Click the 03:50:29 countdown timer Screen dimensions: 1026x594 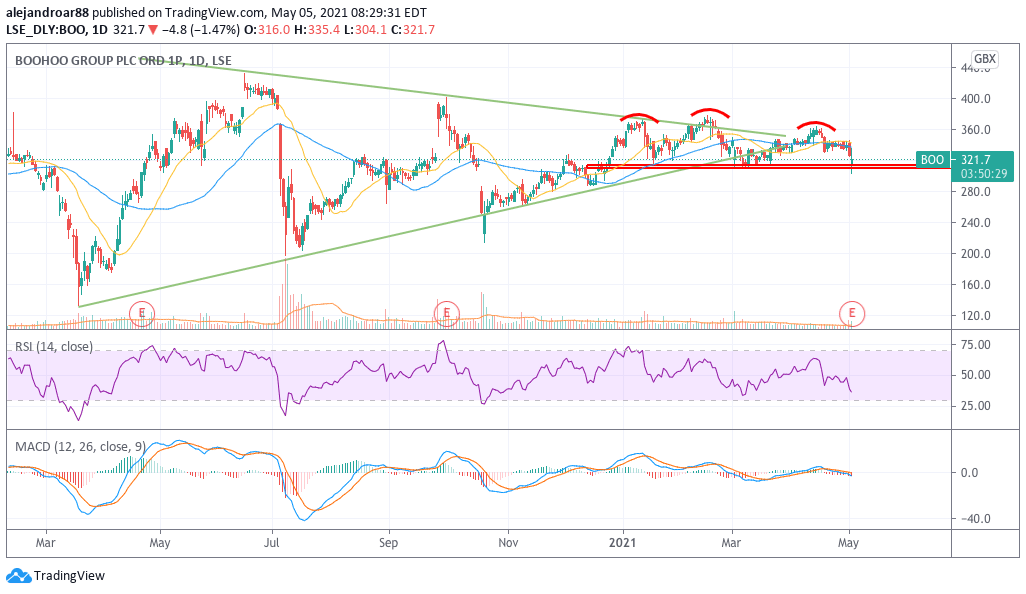pos(983,174)
